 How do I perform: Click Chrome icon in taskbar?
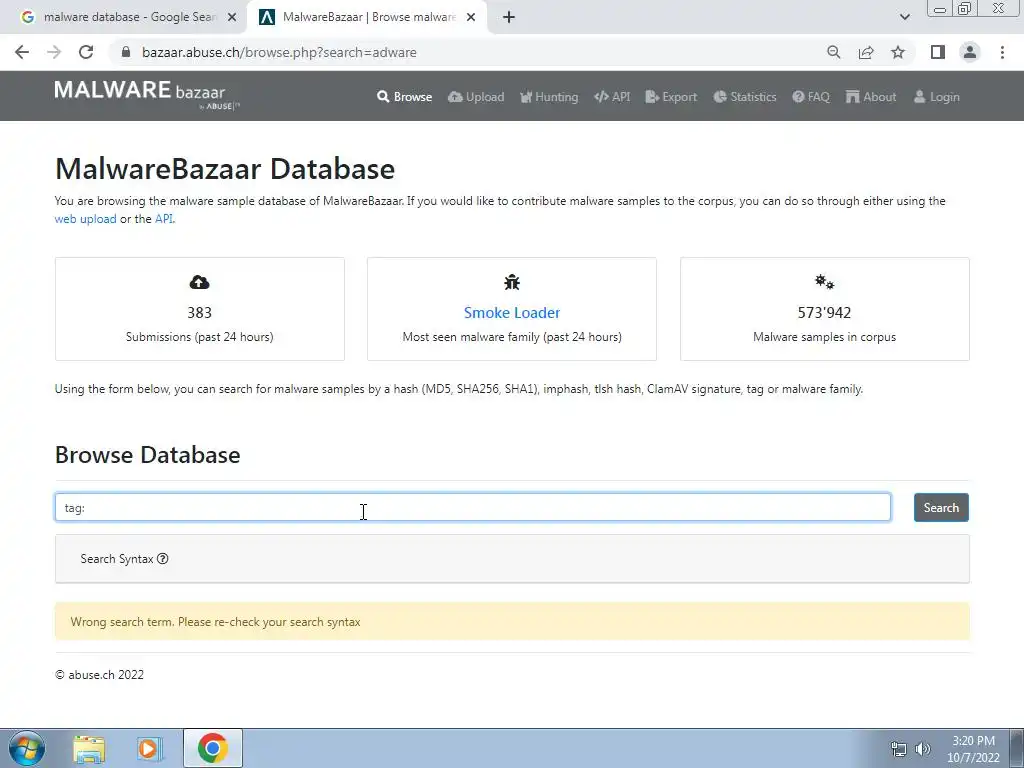tap(212, 748)
